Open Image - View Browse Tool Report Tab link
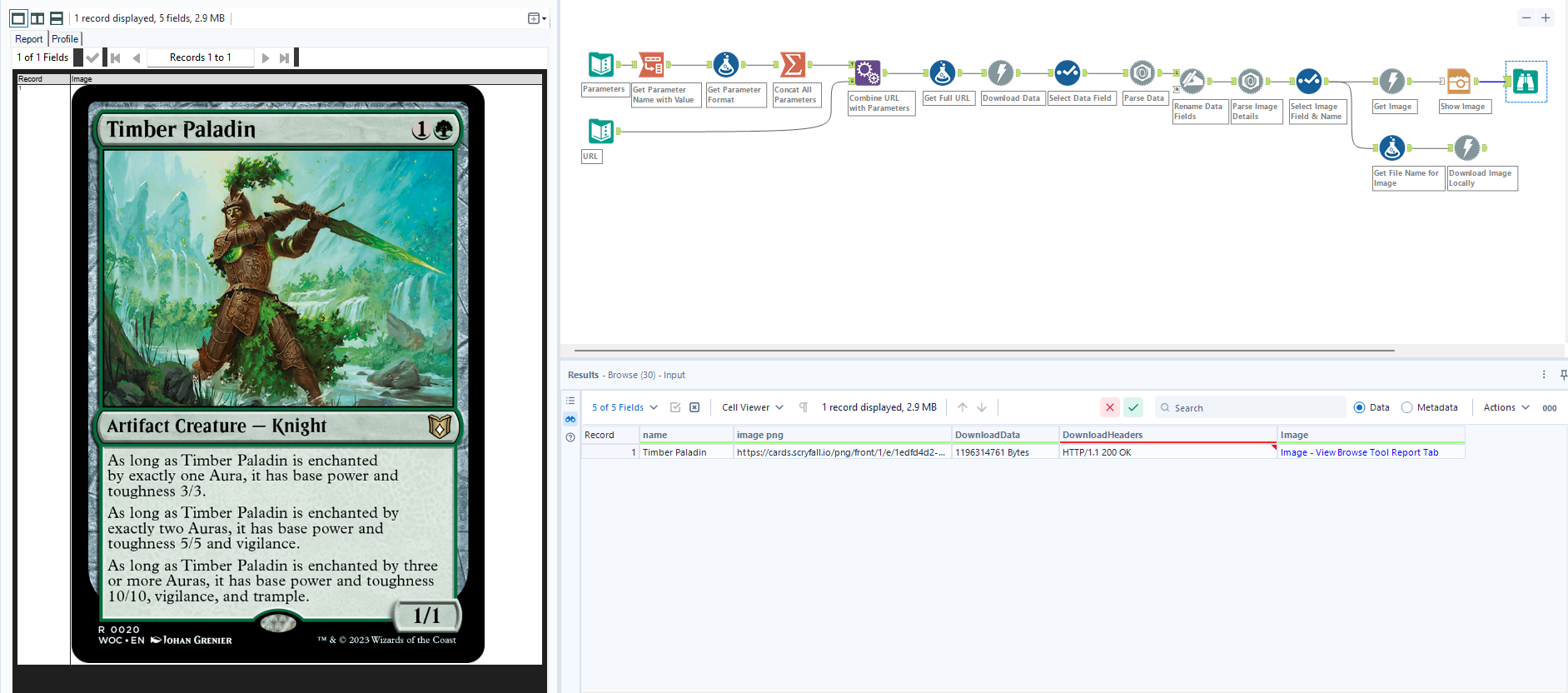This screenshot has height=693, width=1568. coord(1359,452)
